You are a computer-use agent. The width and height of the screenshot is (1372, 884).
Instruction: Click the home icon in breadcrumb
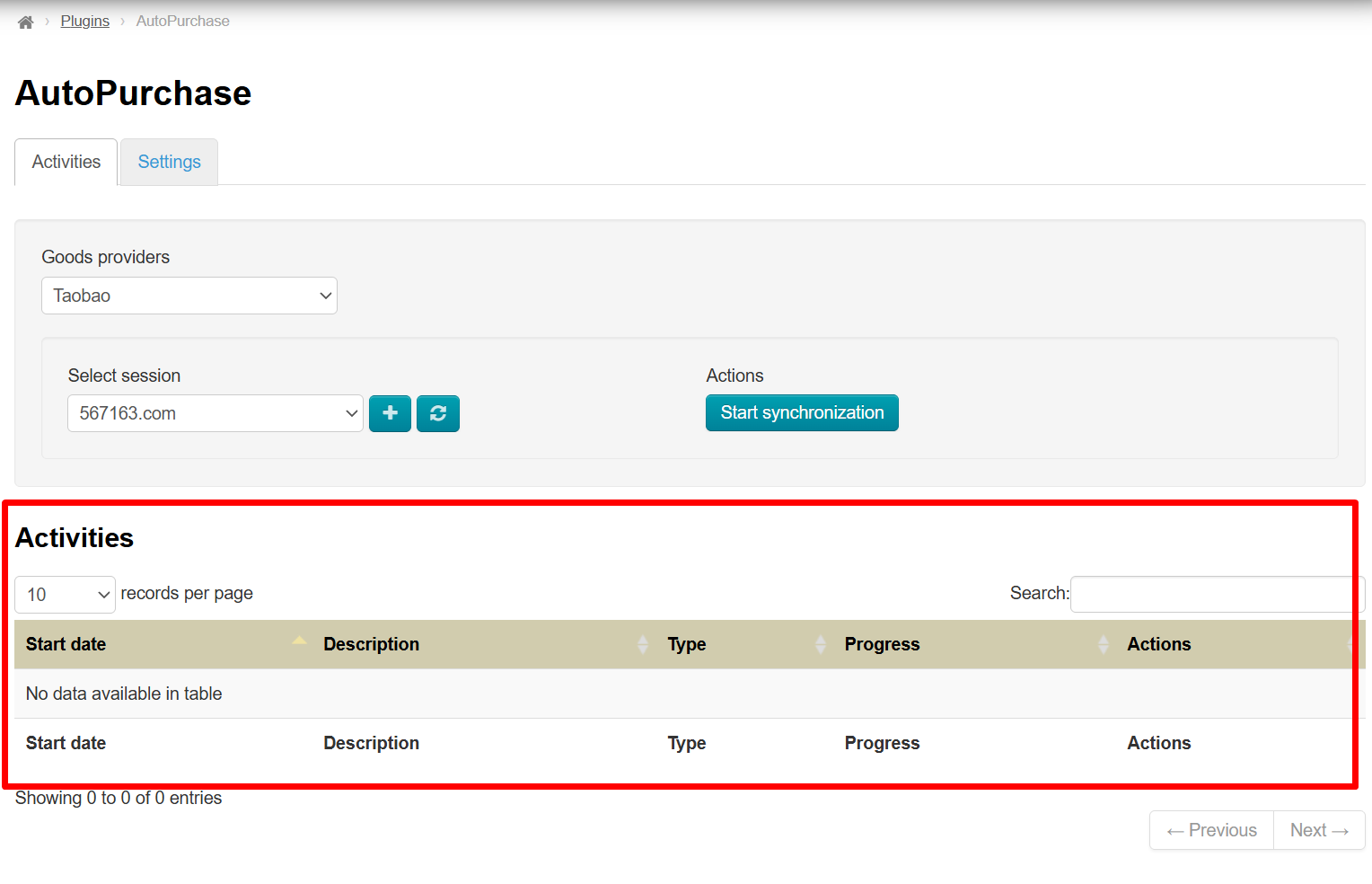(25, 22)
